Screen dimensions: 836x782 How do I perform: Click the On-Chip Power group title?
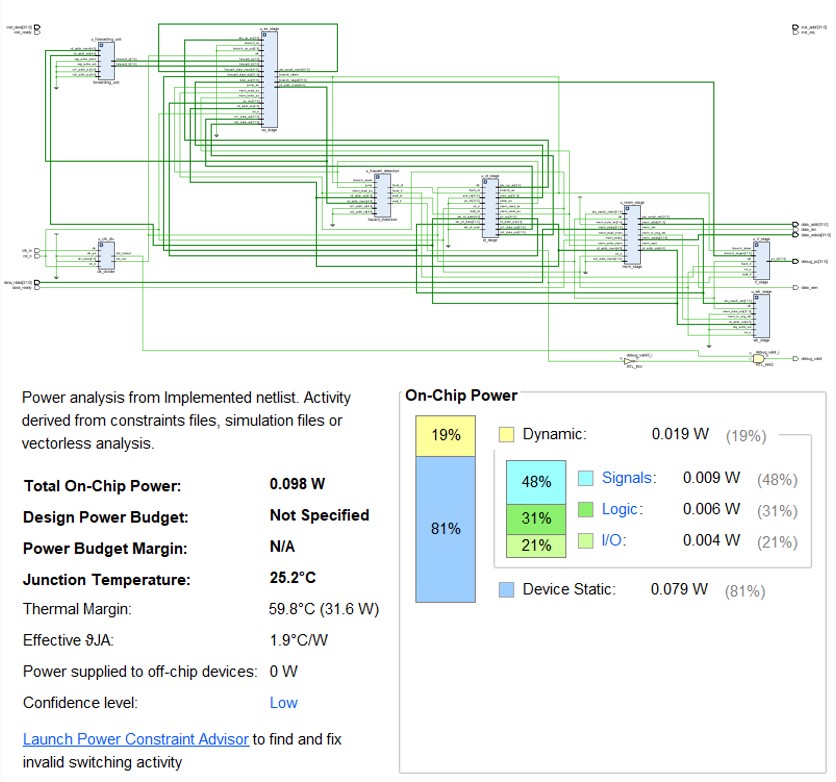[461, 396]
